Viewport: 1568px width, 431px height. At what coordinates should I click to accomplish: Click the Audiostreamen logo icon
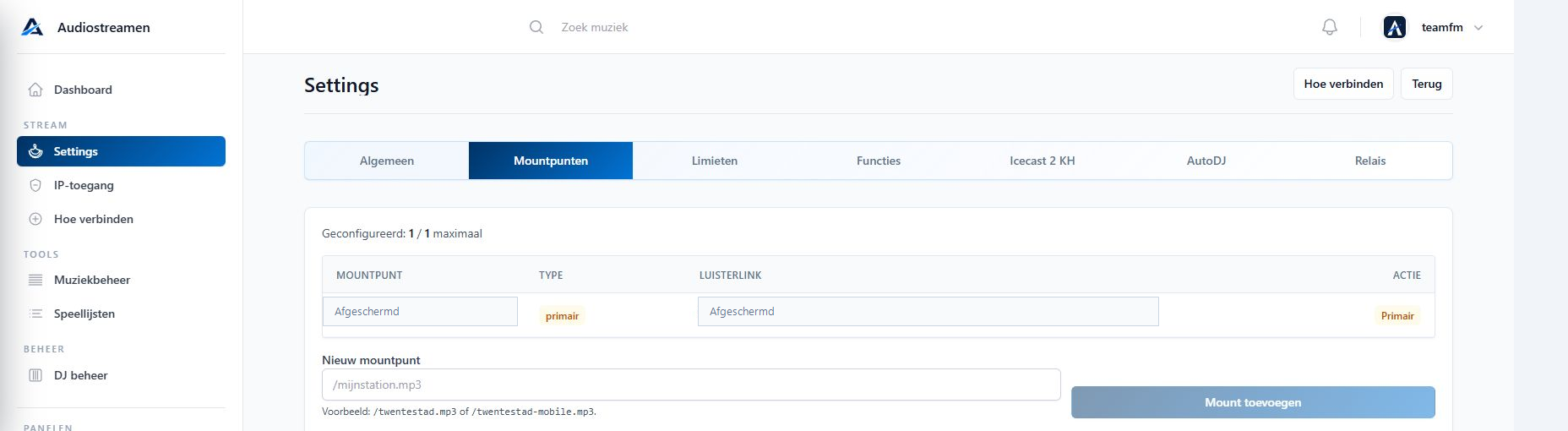pos(32,27)
